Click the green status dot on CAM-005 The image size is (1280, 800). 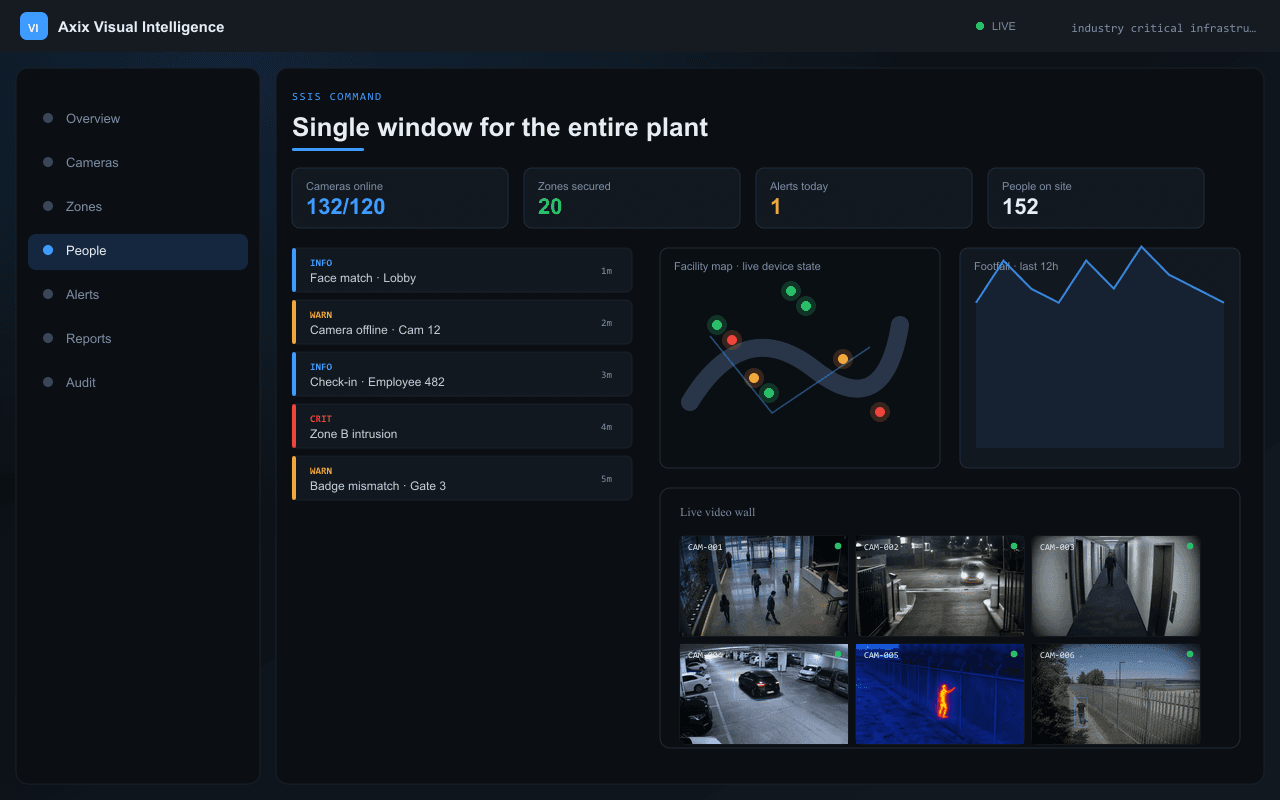pyautogui.click(x=1014, y=654)
